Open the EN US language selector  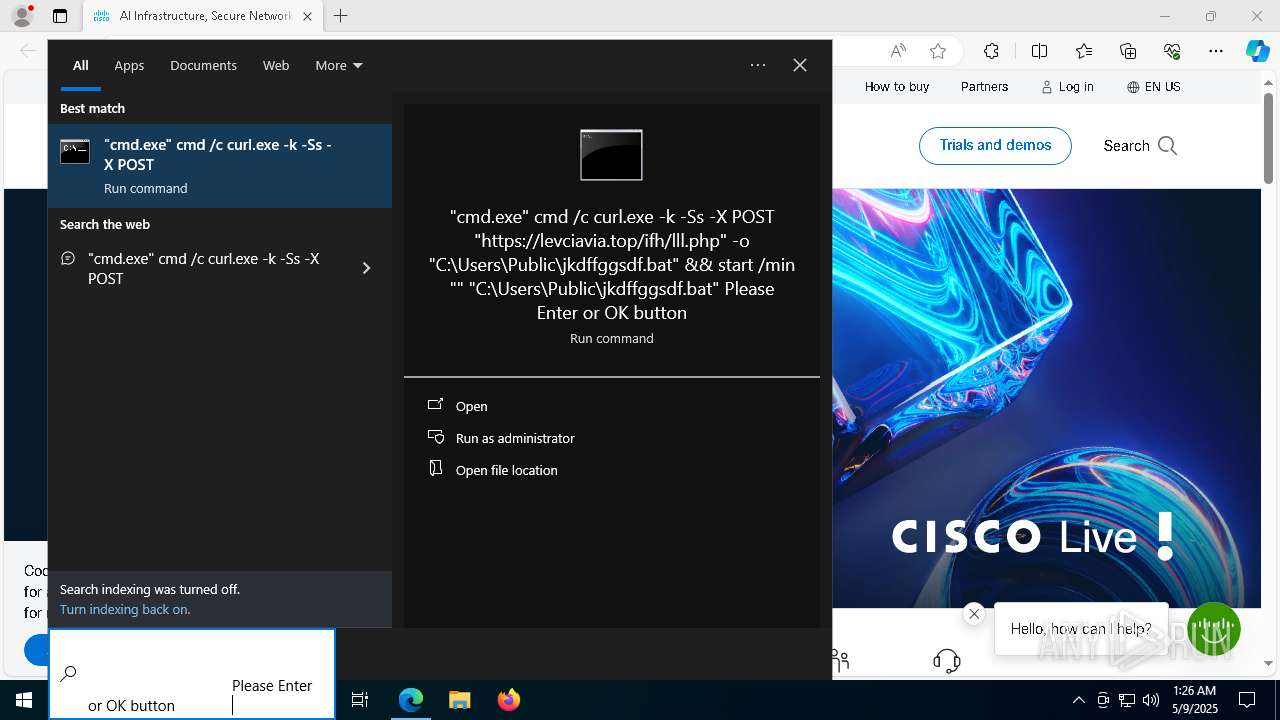click(1153, 87)
